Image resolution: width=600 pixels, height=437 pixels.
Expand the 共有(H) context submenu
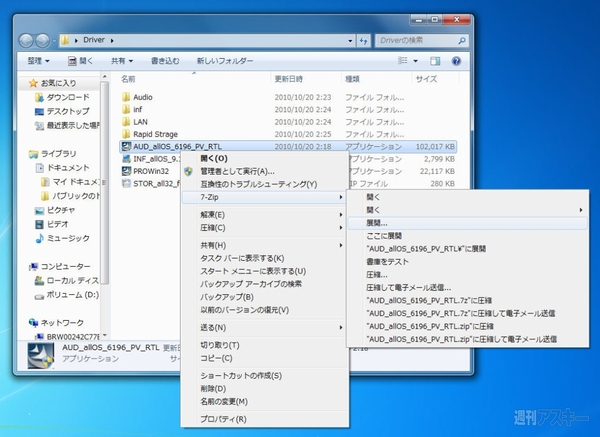point(264,245)
